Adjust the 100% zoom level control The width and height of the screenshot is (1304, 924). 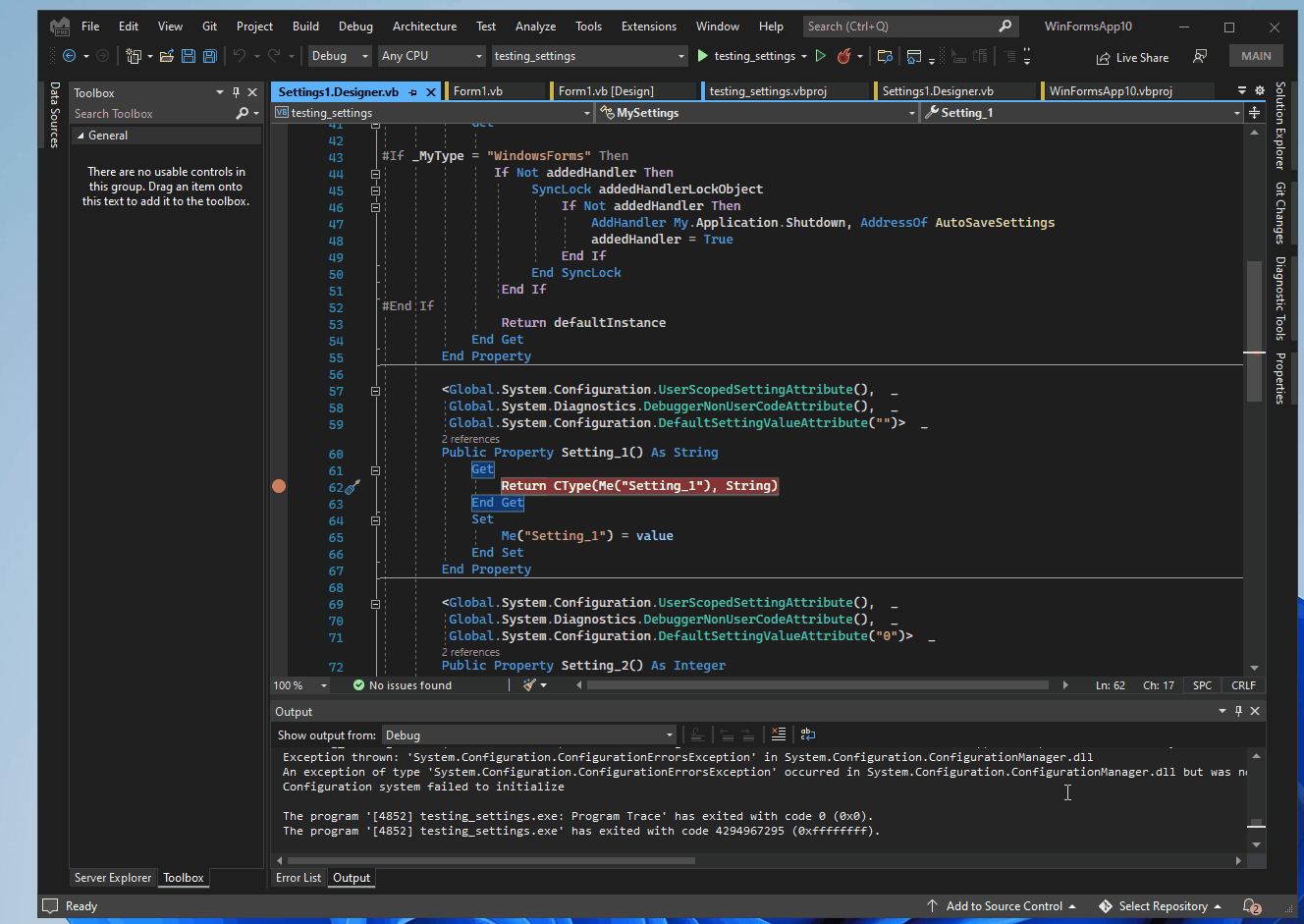point(299,684)
